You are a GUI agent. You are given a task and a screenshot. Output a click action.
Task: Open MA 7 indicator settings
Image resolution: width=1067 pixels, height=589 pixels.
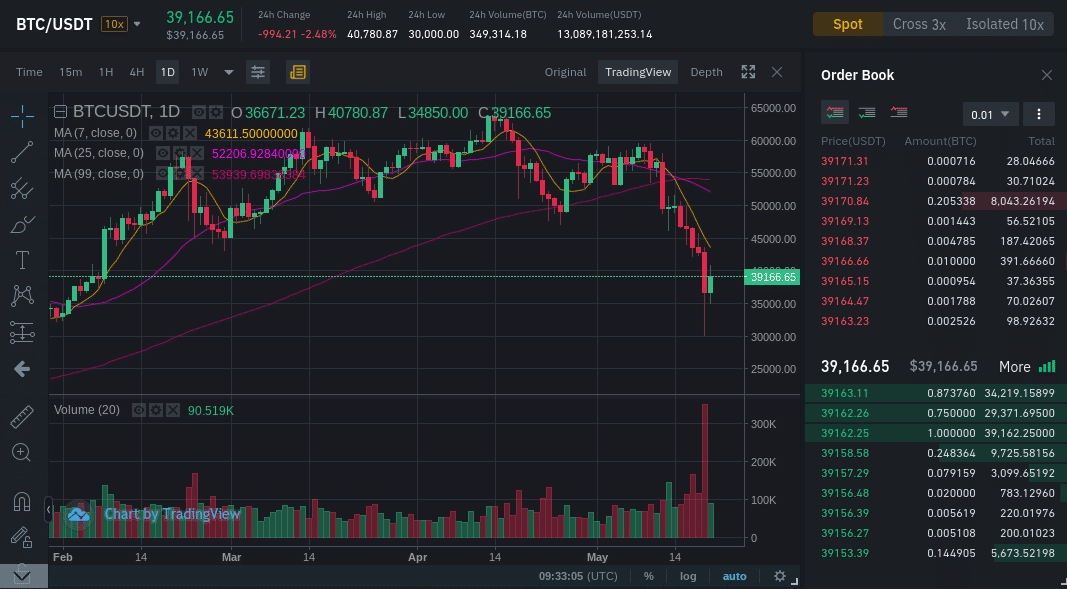click(x=173, y=133)
